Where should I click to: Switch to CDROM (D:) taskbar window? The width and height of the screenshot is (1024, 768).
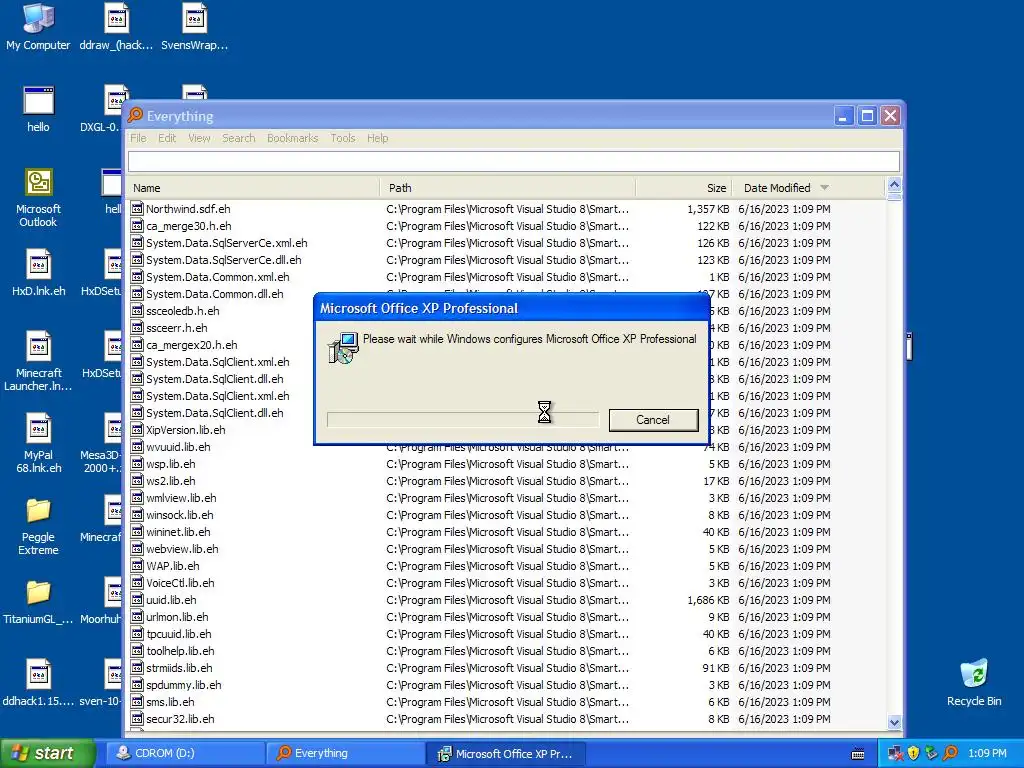185,753
